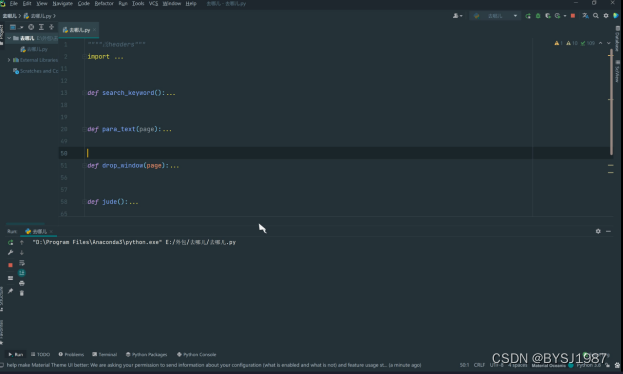Collapse all in Project panel toolbar

click(x=52, y=27)
